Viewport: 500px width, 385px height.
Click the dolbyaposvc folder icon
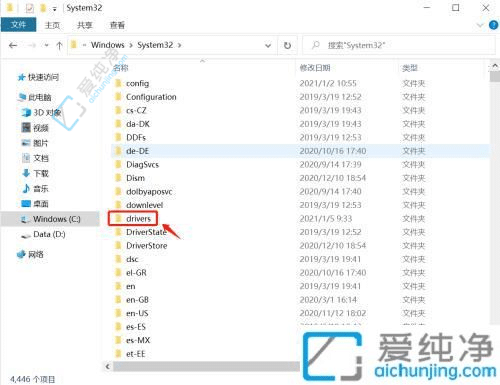point(118,191)
